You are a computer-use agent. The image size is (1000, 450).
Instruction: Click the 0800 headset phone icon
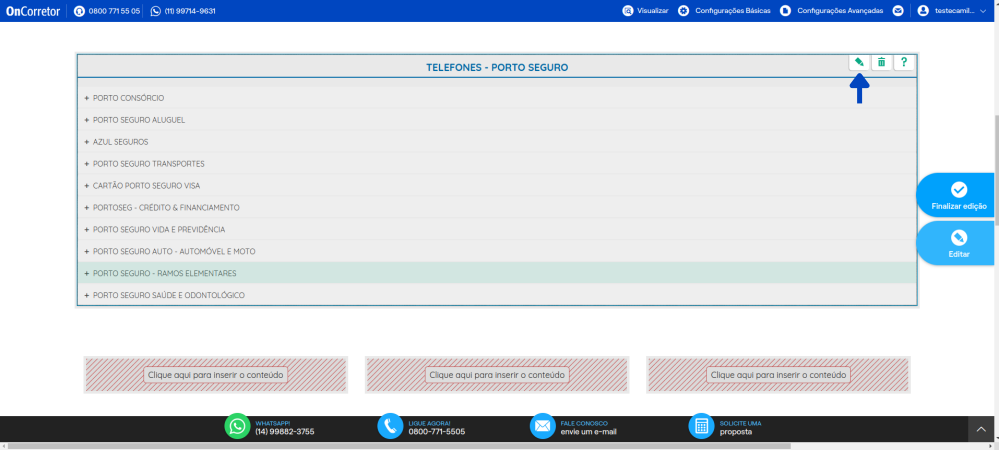[79, 11]
